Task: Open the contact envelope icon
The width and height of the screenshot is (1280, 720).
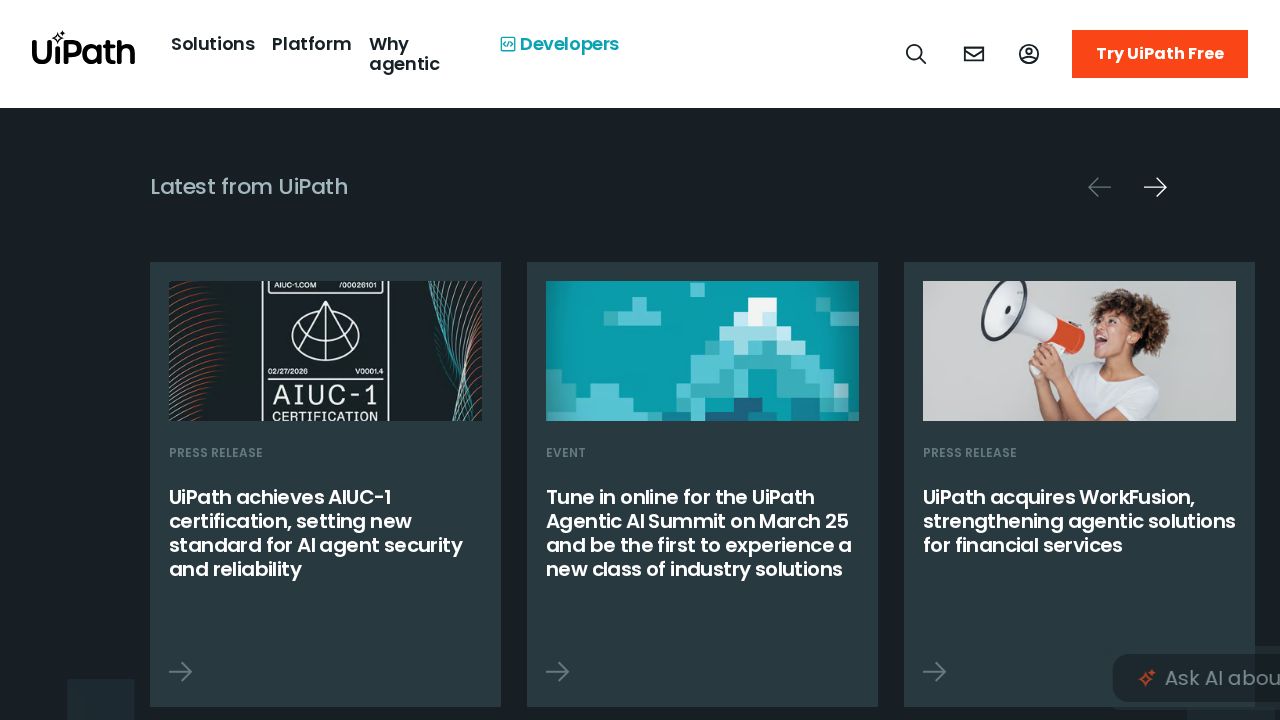Action: [x=974, y=54]
